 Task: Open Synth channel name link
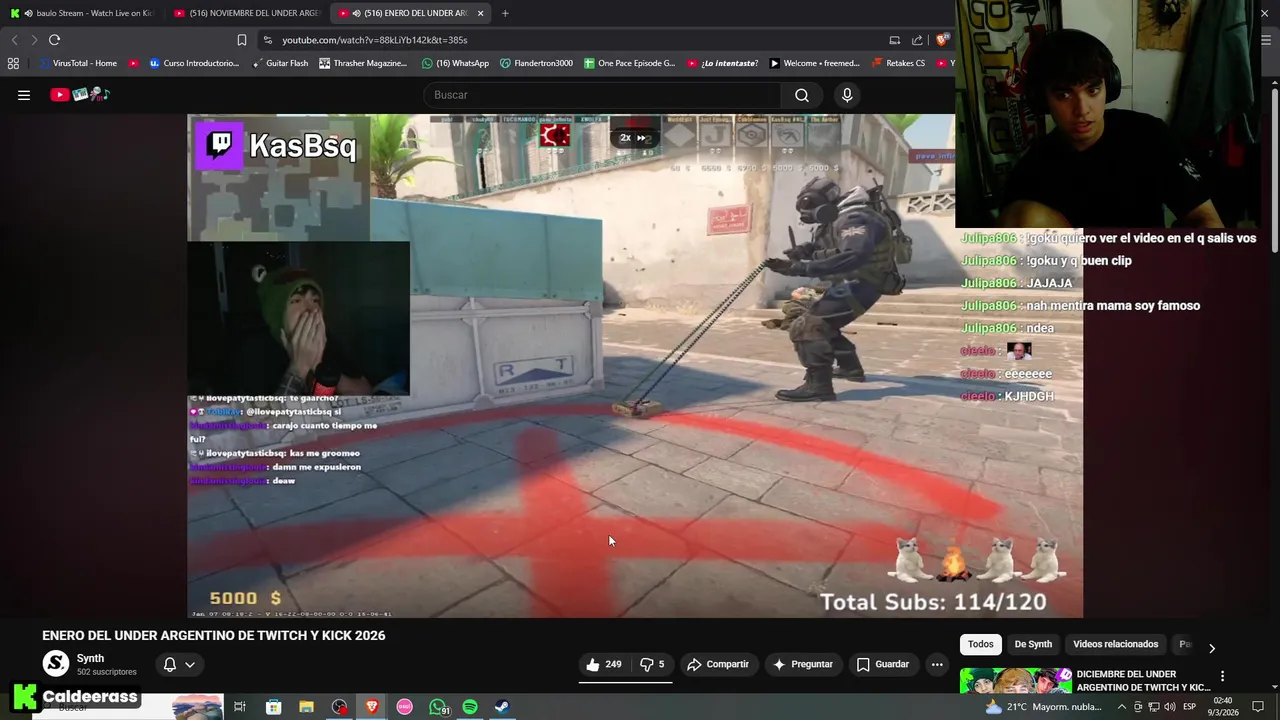click(90, 658)
